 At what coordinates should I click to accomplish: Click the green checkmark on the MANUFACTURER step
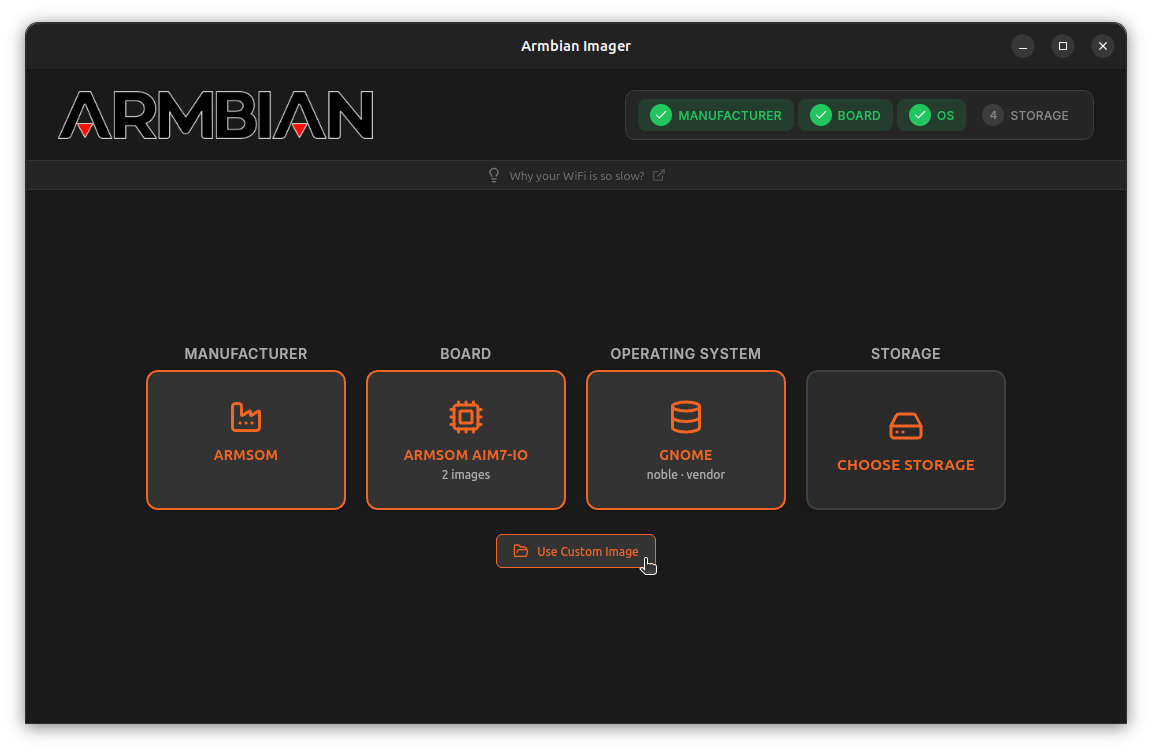pos(660,114)
